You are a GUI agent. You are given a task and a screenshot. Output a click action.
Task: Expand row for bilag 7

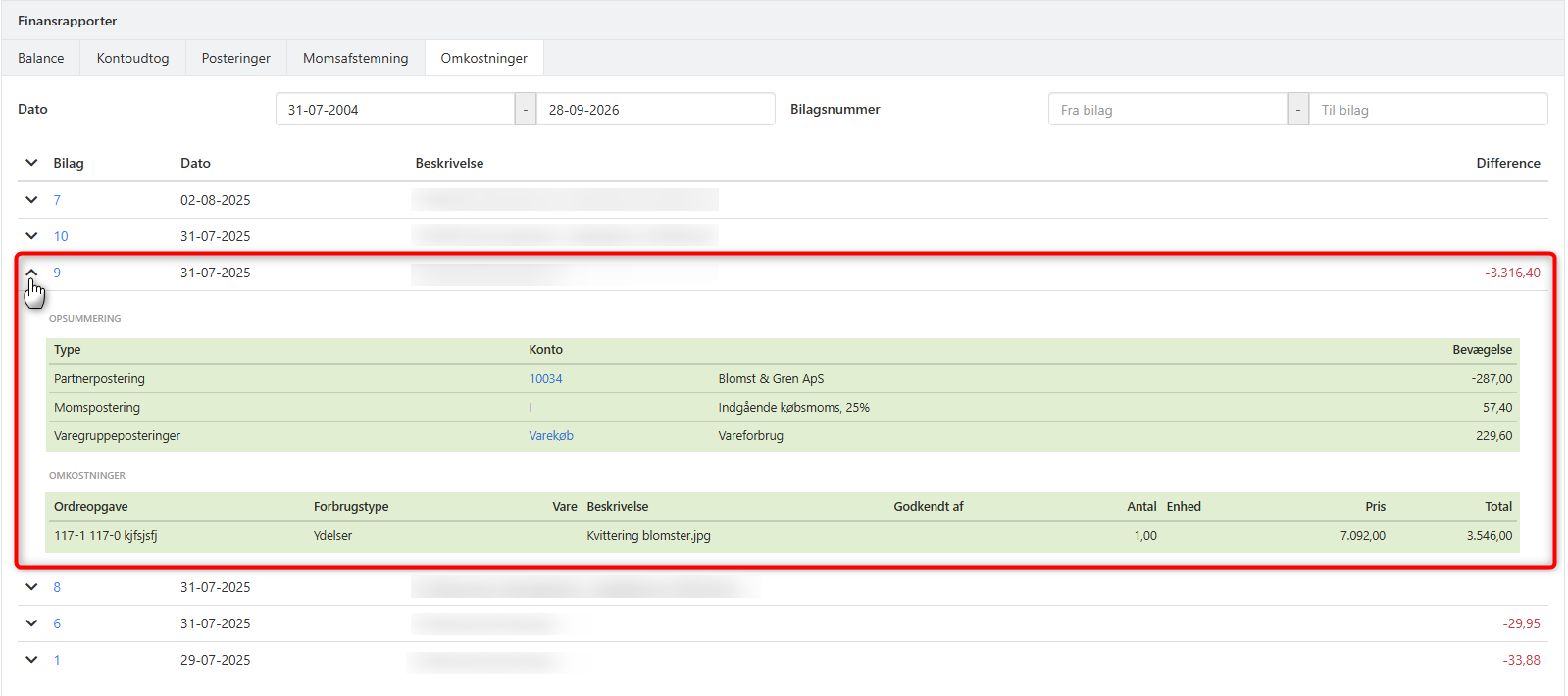click(x=31, y=200)
